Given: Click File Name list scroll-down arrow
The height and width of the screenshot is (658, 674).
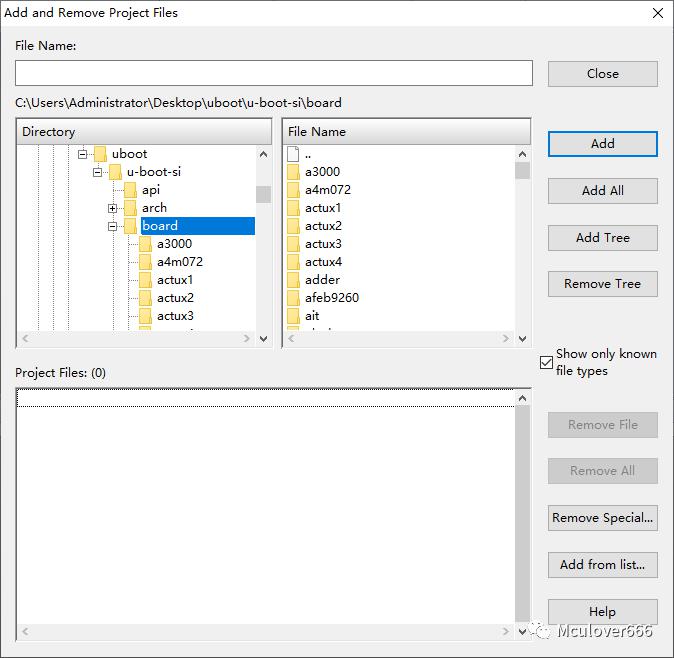Looking at the screenshot, I should 522,339.
